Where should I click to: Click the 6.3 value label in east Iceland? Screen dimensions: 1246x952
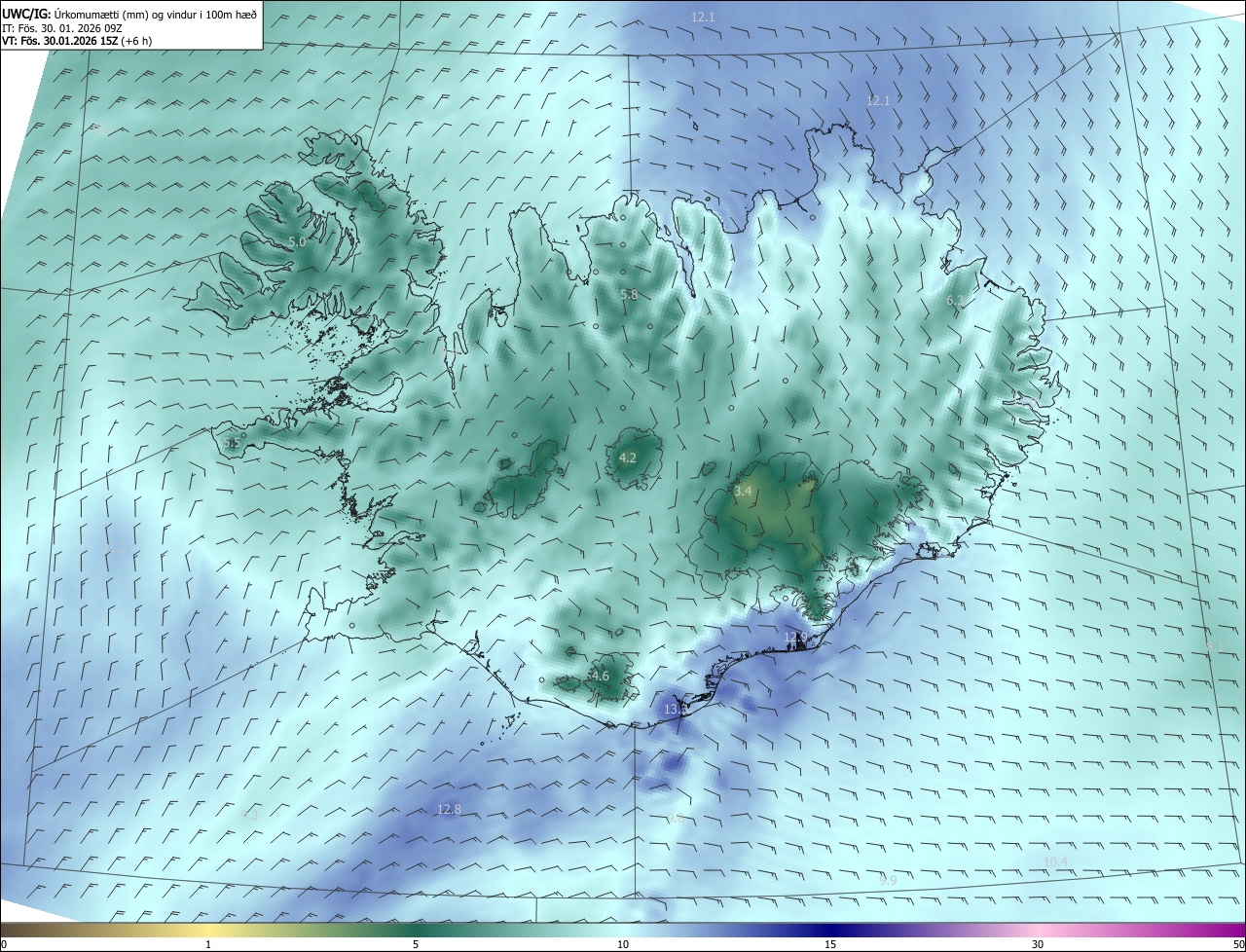[955, 301]
